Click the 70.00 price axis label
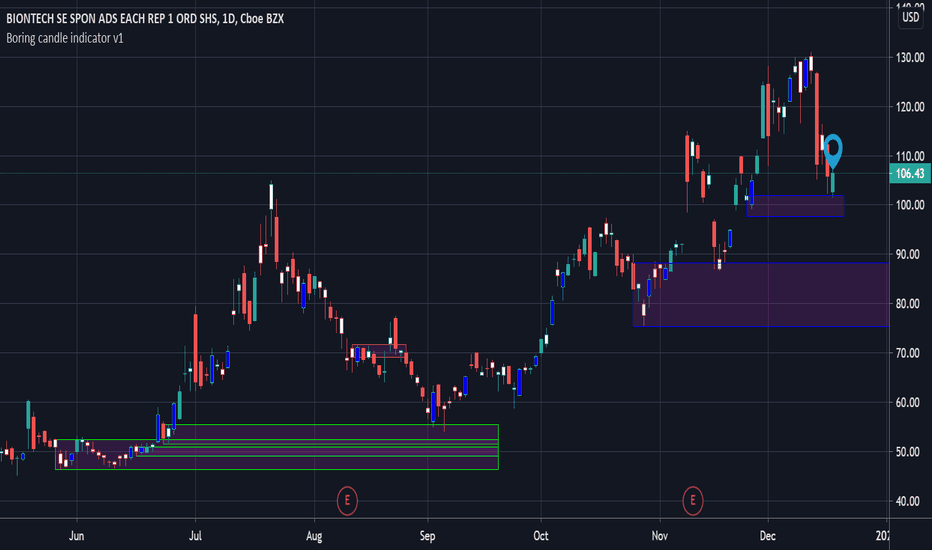The width and height of the screenshot is (932, 550). pyautogui.click(x=908, y=353)
